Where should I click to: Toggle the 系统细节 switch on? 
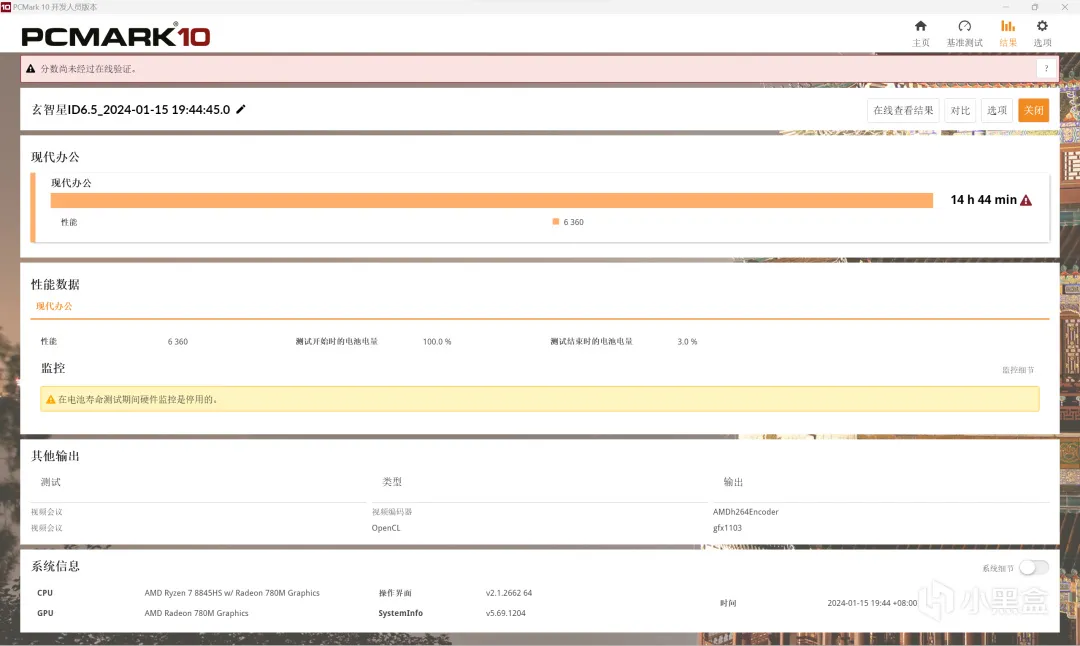tap(1034, 567)
